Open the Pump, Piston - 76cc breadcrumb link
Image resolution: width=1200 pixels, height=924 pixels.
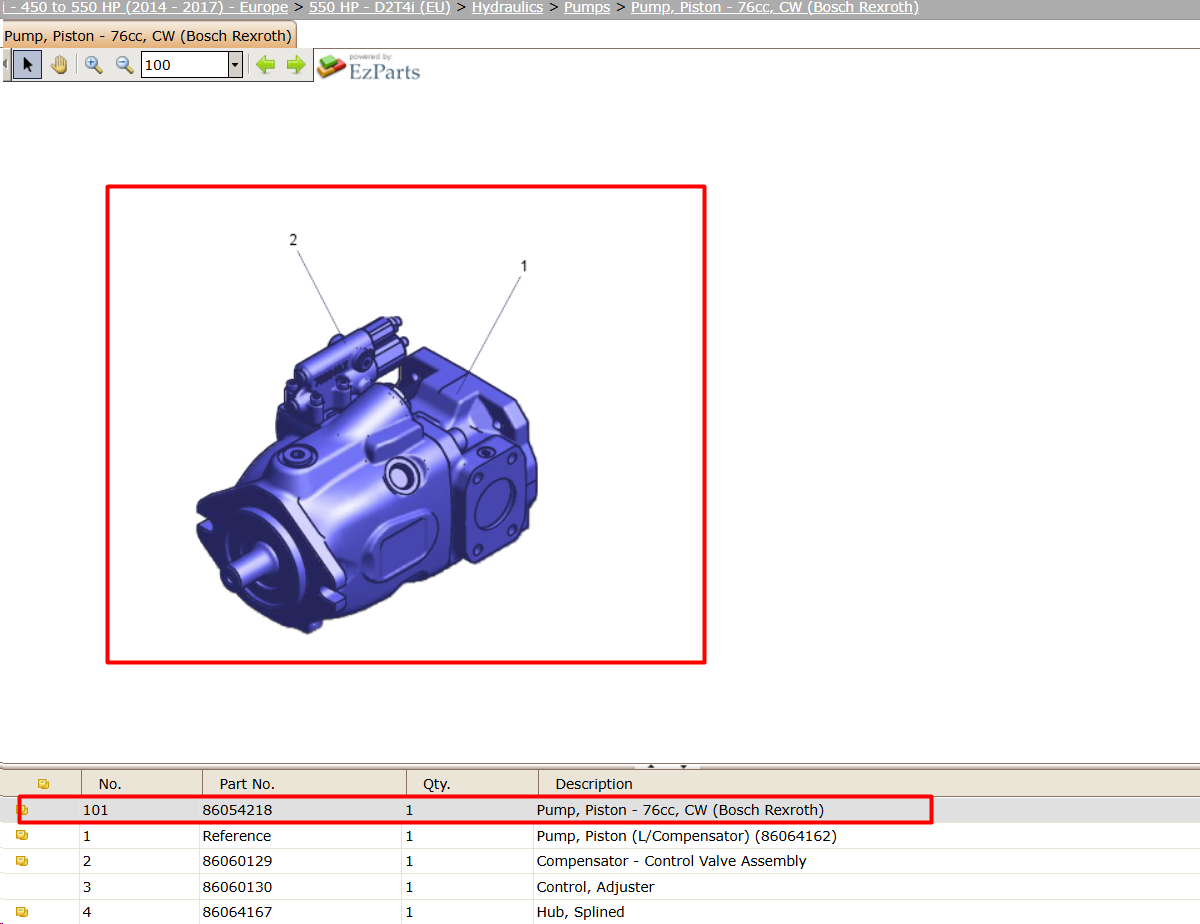pyautogui.click(x=775, y=7)
